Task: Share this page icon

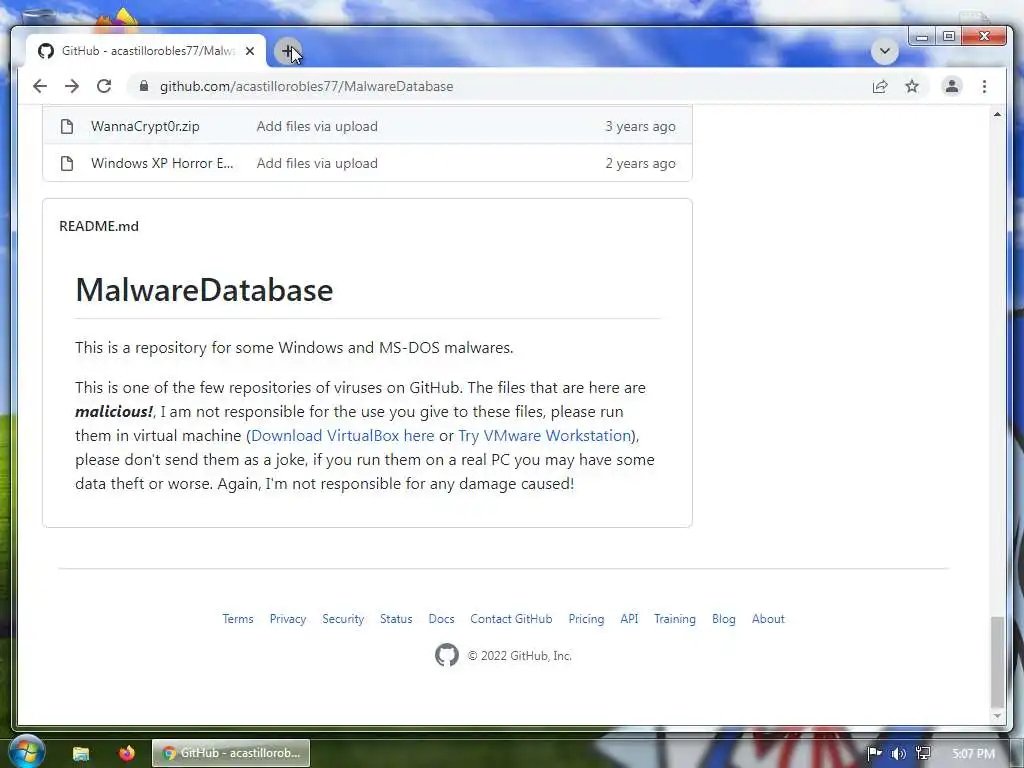Action: click(880, 86)
